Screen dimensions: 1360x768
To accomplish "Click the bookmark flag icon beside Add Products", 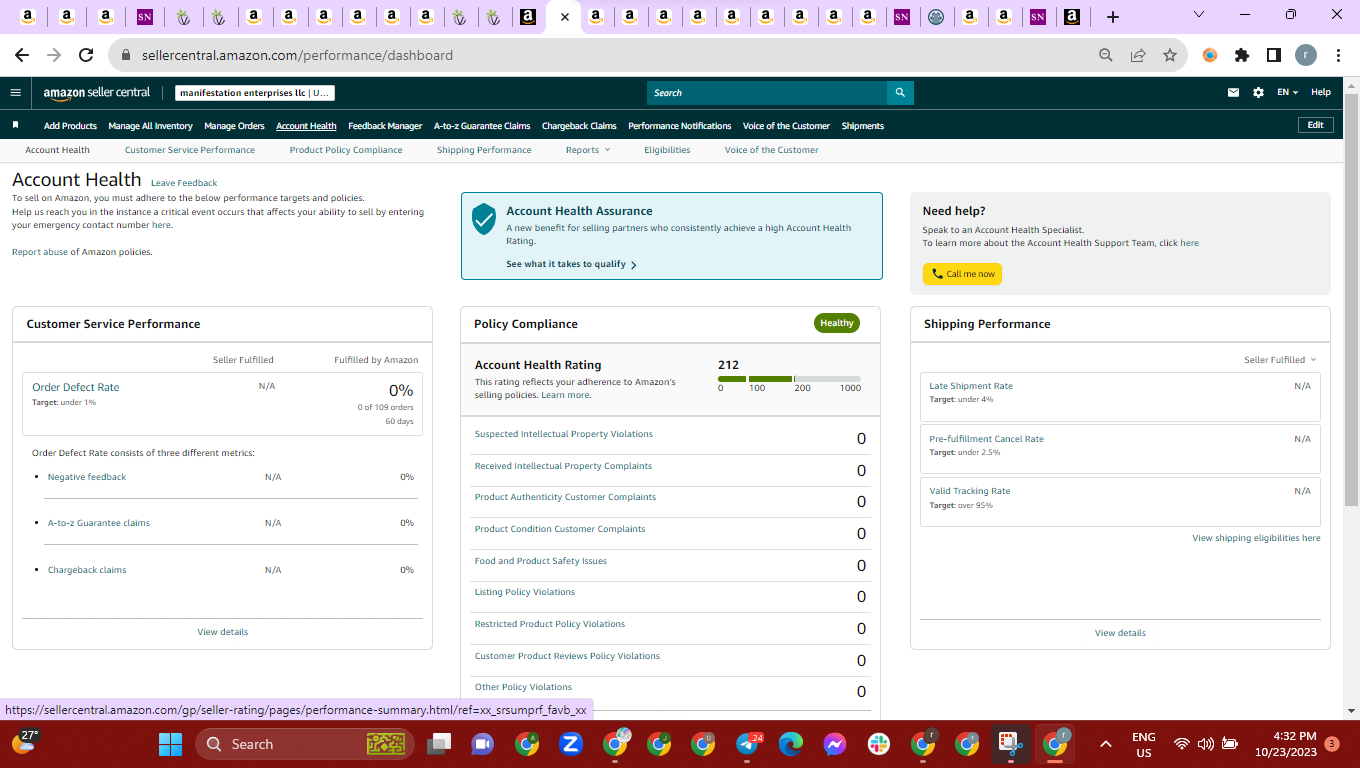I will [16, 126].
